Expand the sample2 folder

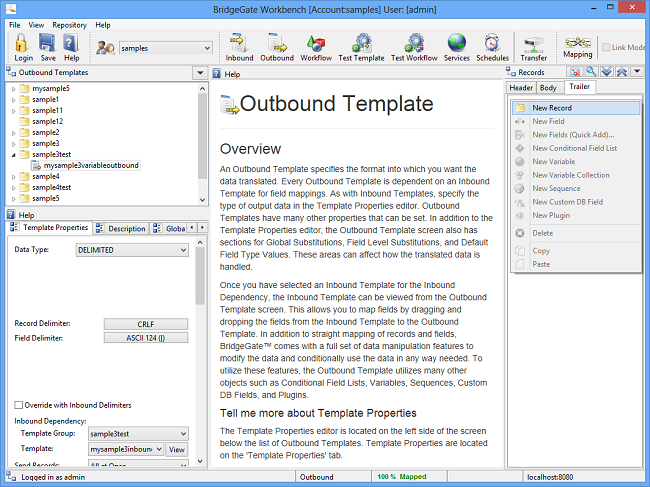tap(14, 133)
